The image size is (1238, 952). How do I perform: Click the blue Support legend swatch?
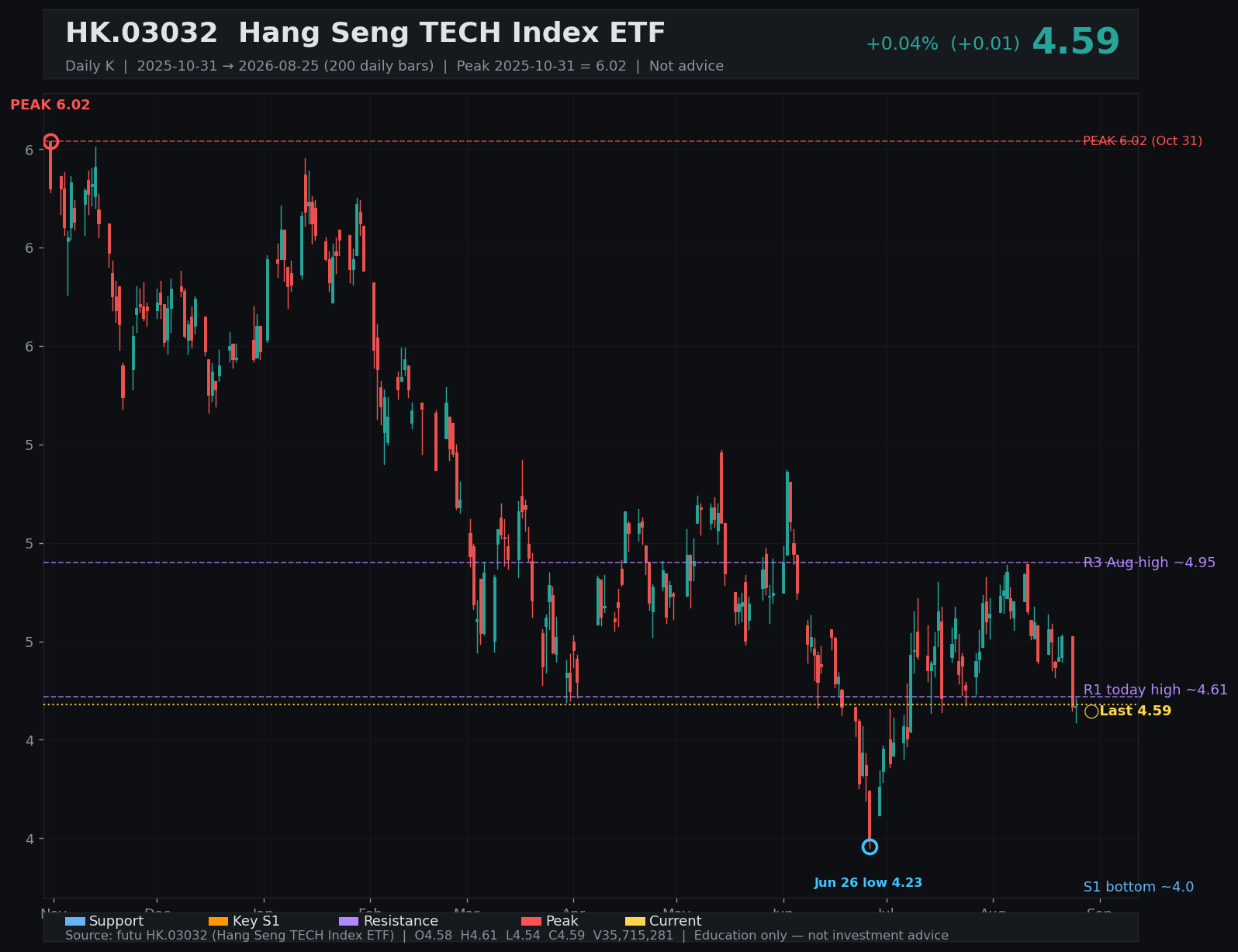coord(75,921)
